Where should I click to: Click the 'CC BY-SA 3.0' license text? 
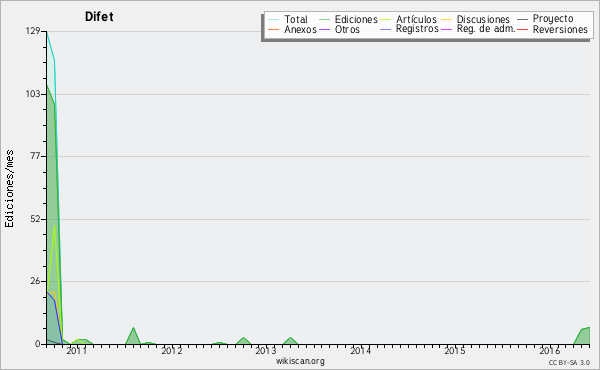pyautogui.click(x=569, y=362)
